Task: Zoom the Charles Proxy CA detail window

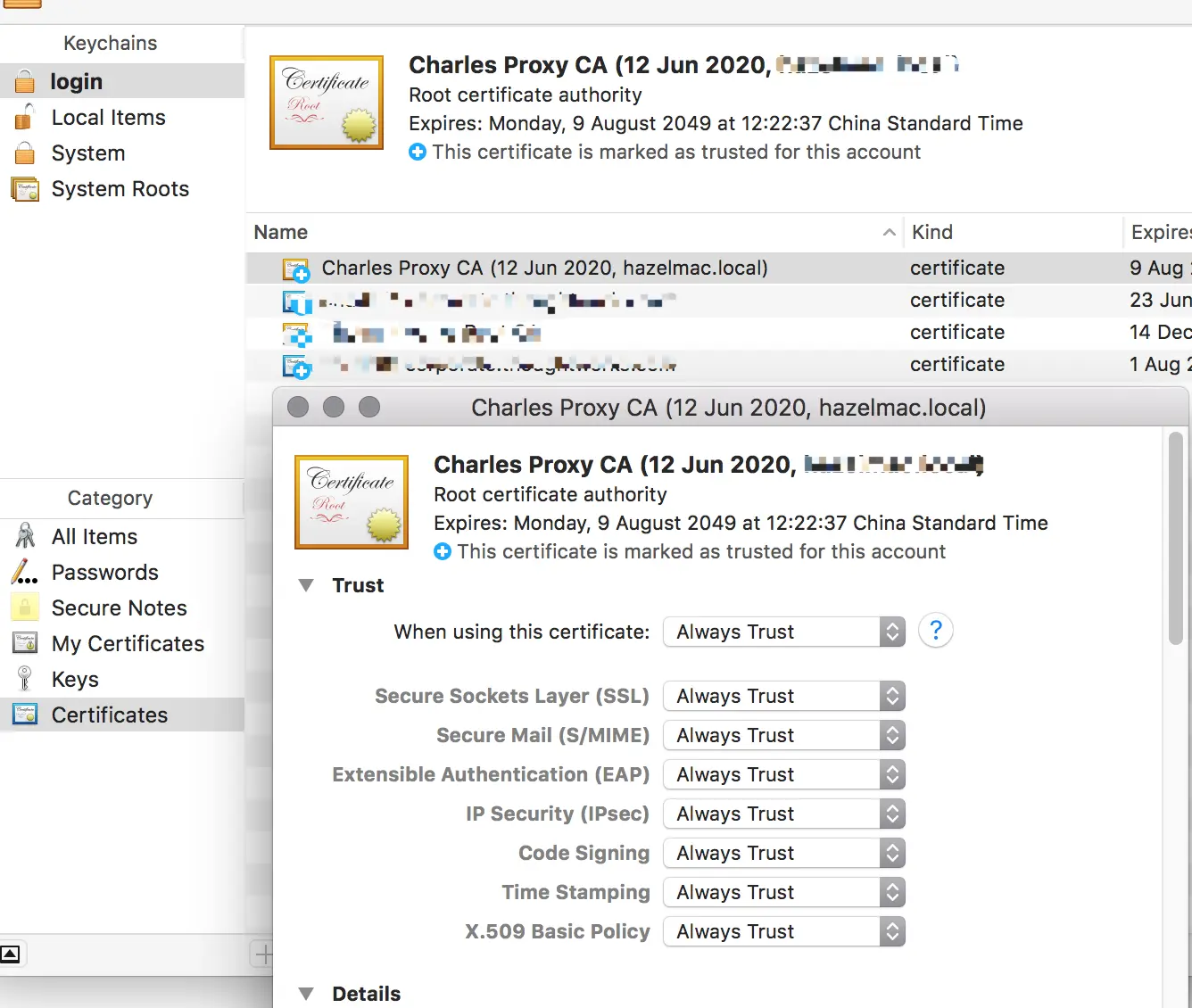Action: (369, 407)
